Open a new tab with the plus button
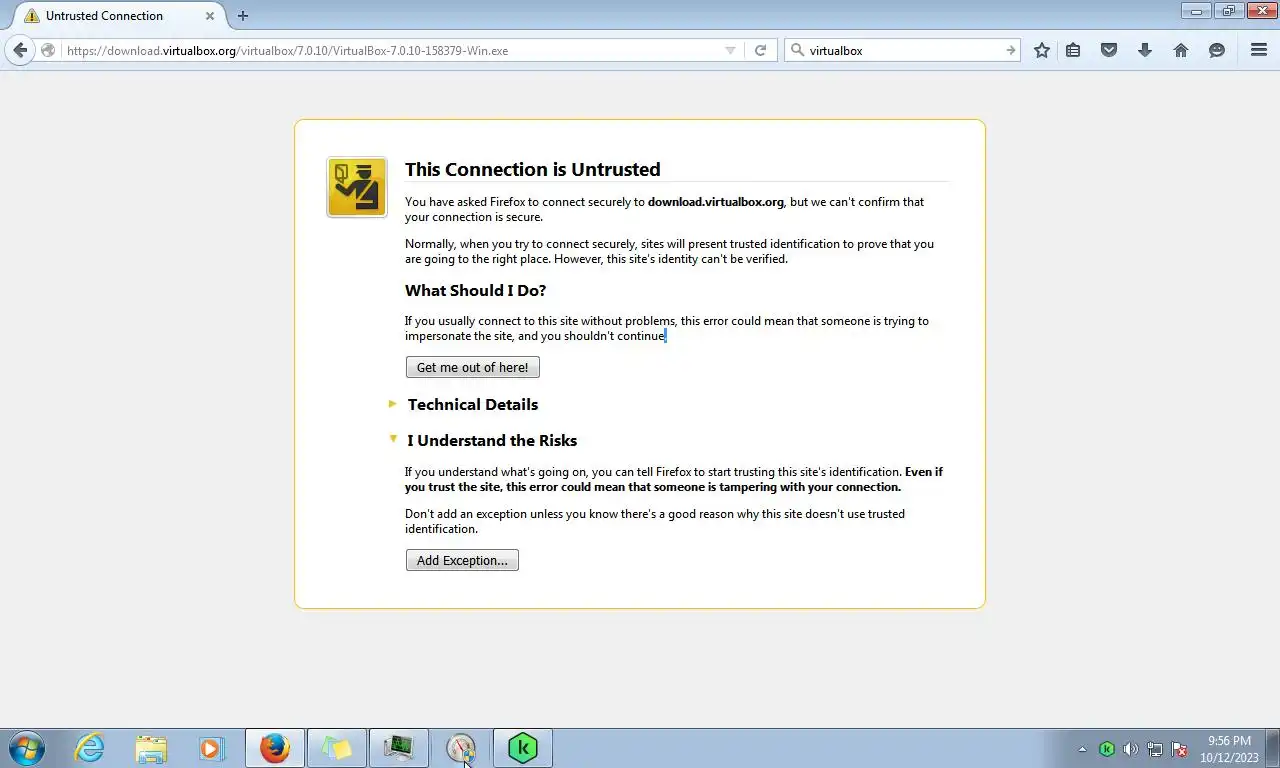The height and width of the screenshot is (768, 1280). [x=243, y=15]
